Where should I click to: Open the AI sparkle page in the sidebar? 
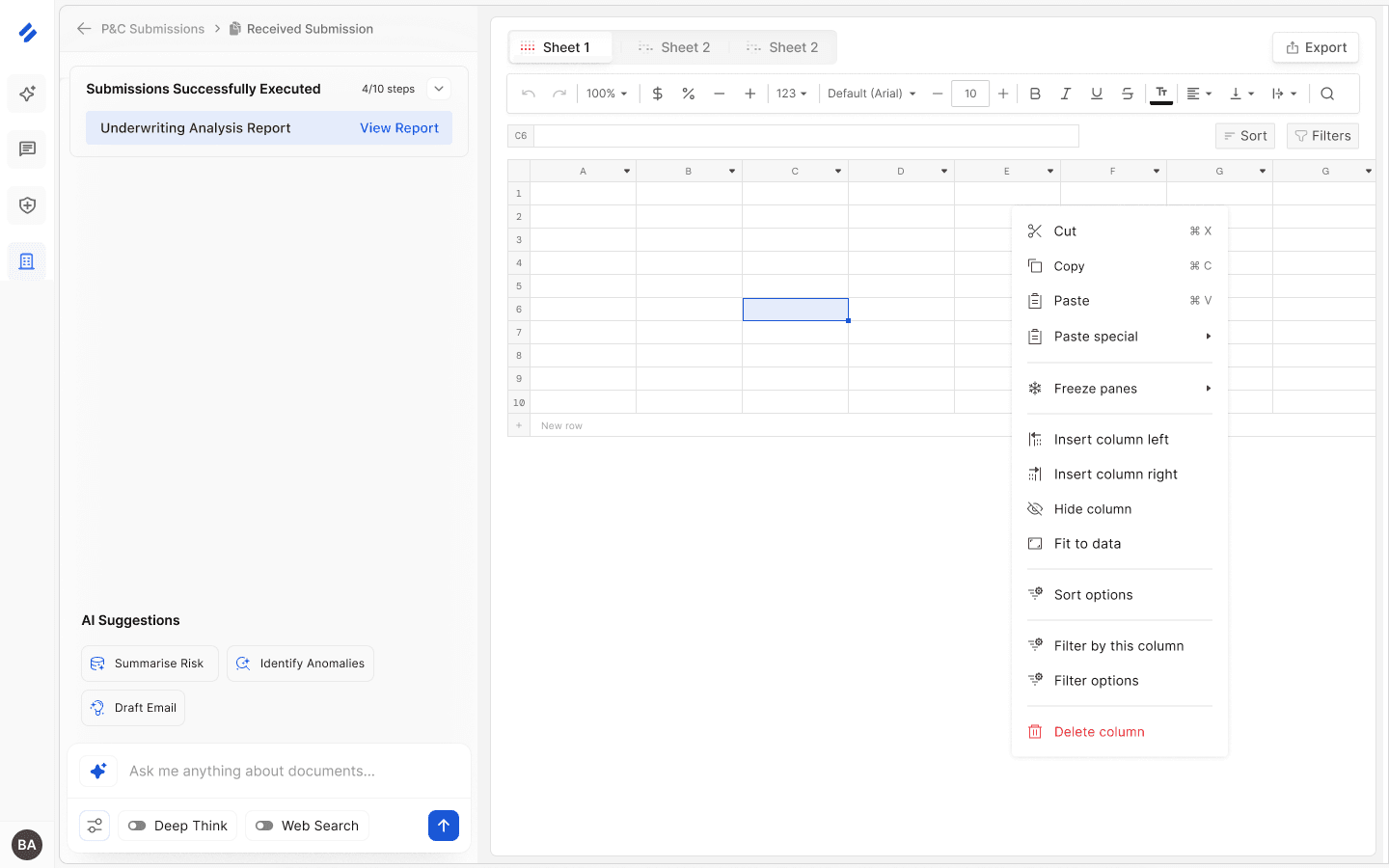pos(27,94)
